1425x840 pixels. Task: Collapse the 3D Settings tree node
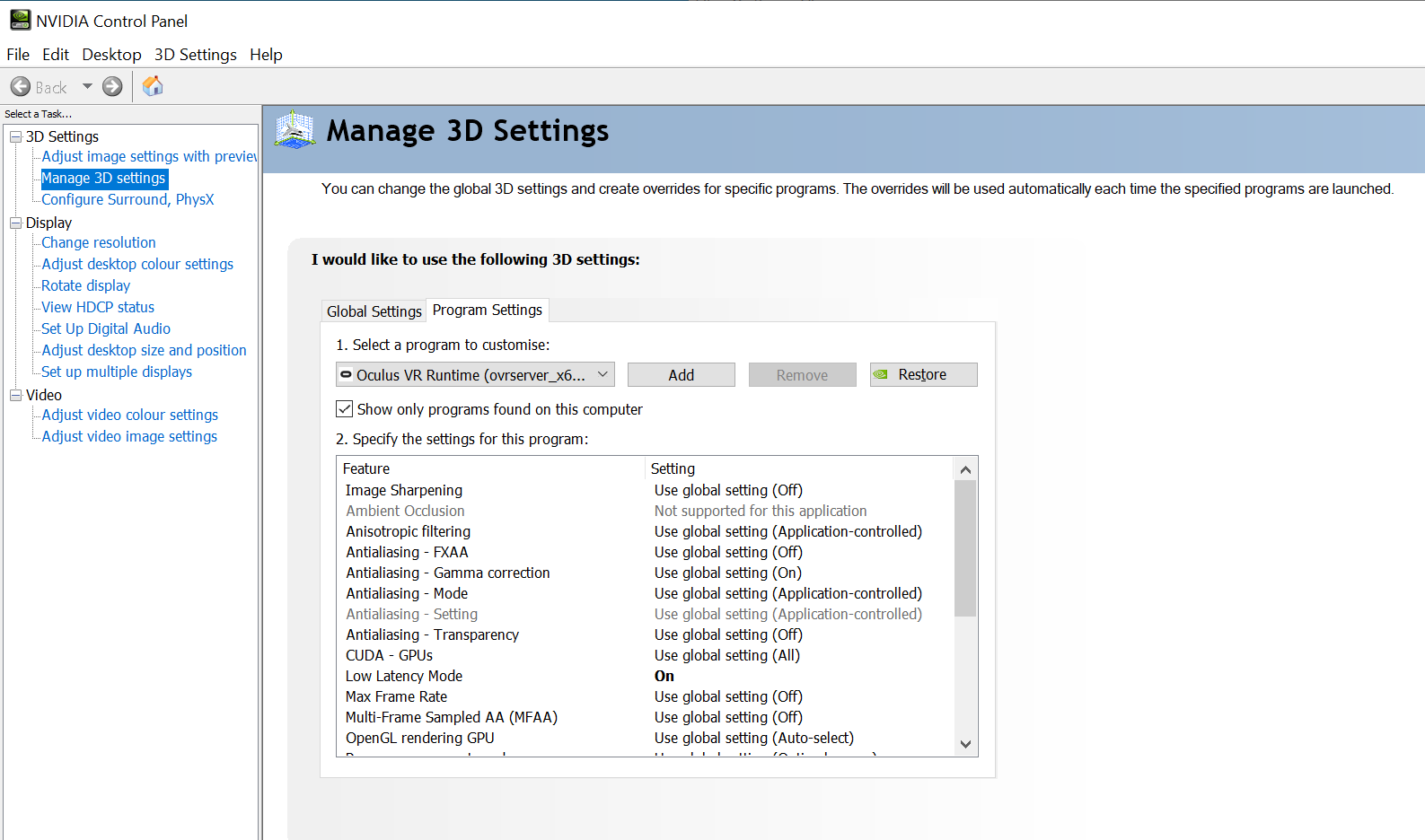click(x=15, y=136)
